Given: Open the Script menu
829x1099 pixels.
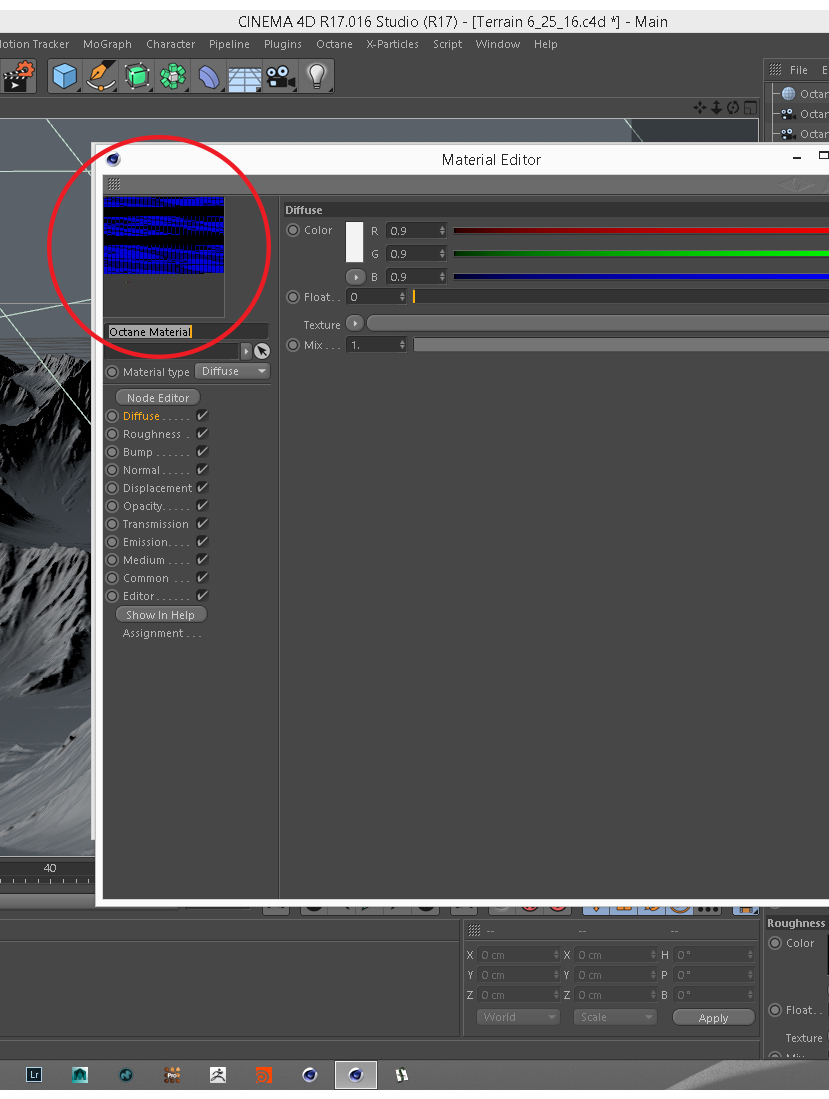Looking at the screenshot, I should click(x=447, y=44).
